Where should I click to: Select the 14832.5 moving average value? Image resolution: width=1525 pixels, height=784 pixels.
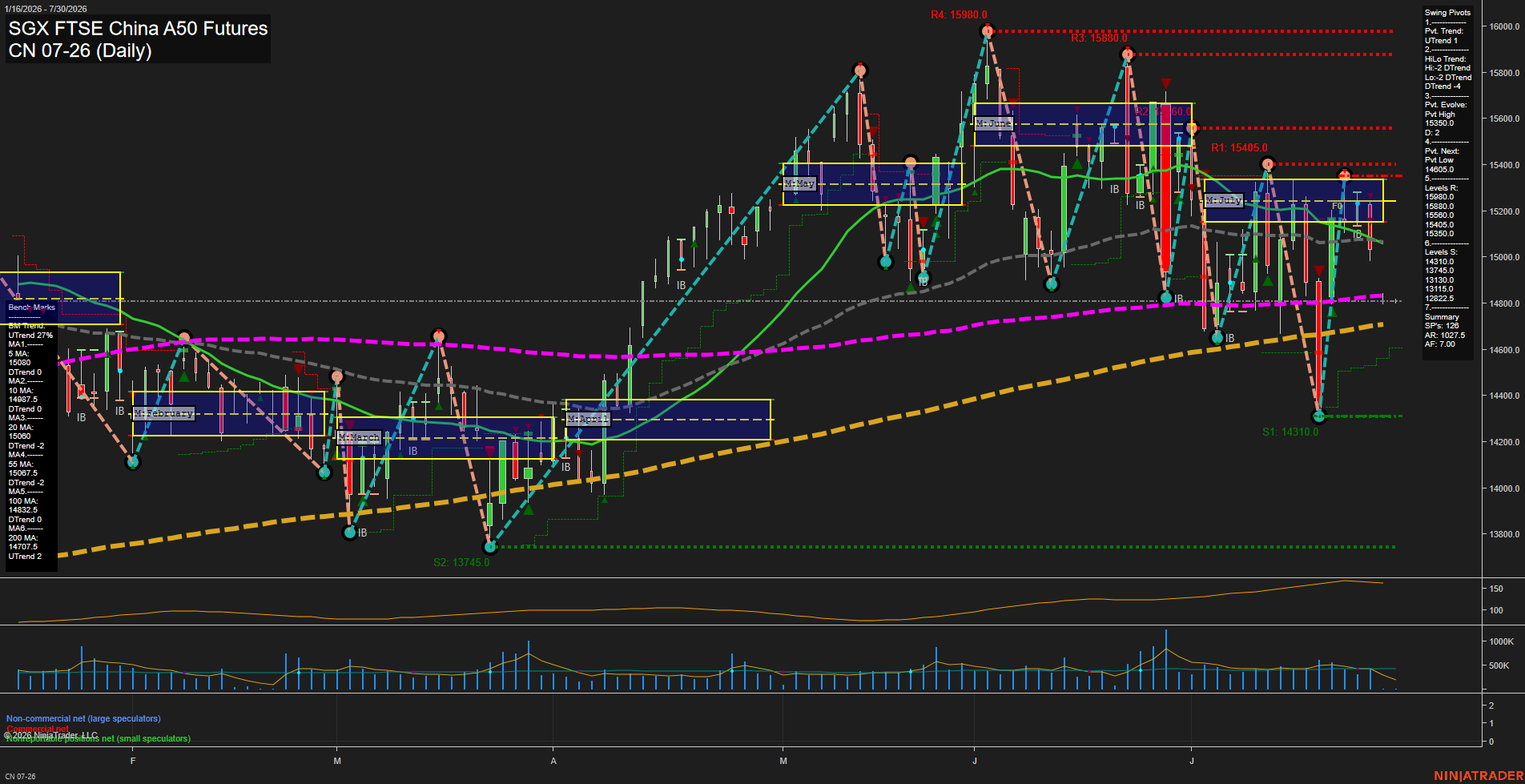[x=23, y=510]
